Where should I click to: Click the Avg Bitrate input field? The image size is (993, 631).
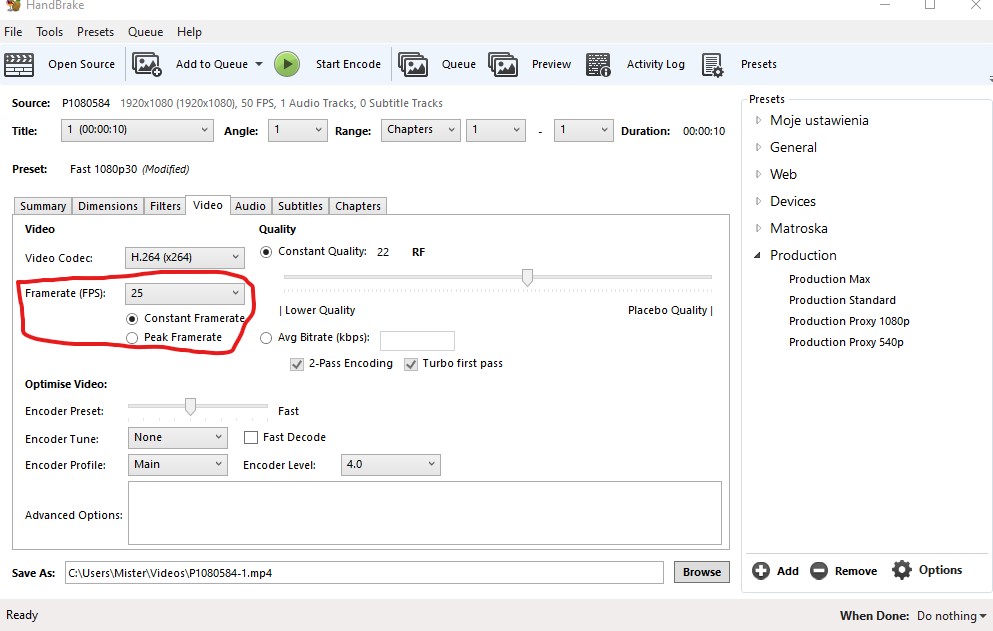417,341
